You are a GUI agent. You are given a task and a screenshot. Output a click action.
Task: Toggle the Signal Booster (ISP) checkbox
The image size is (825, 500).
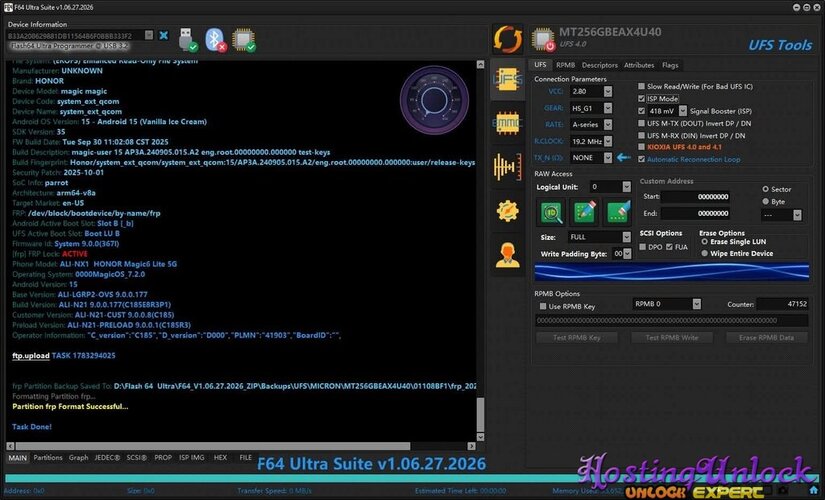click(641, 111)
